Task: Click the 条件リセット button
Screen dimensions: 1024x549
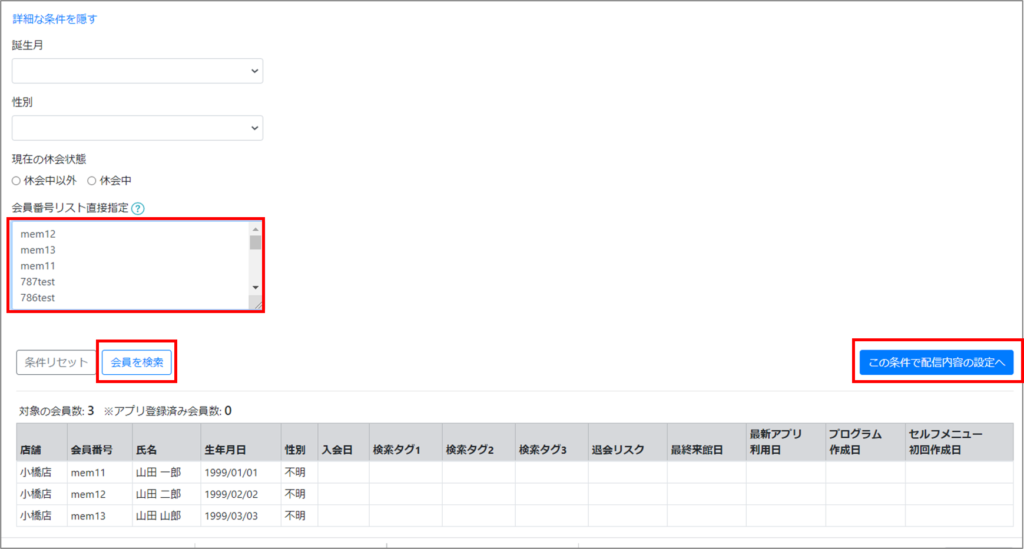Action: 56,362
